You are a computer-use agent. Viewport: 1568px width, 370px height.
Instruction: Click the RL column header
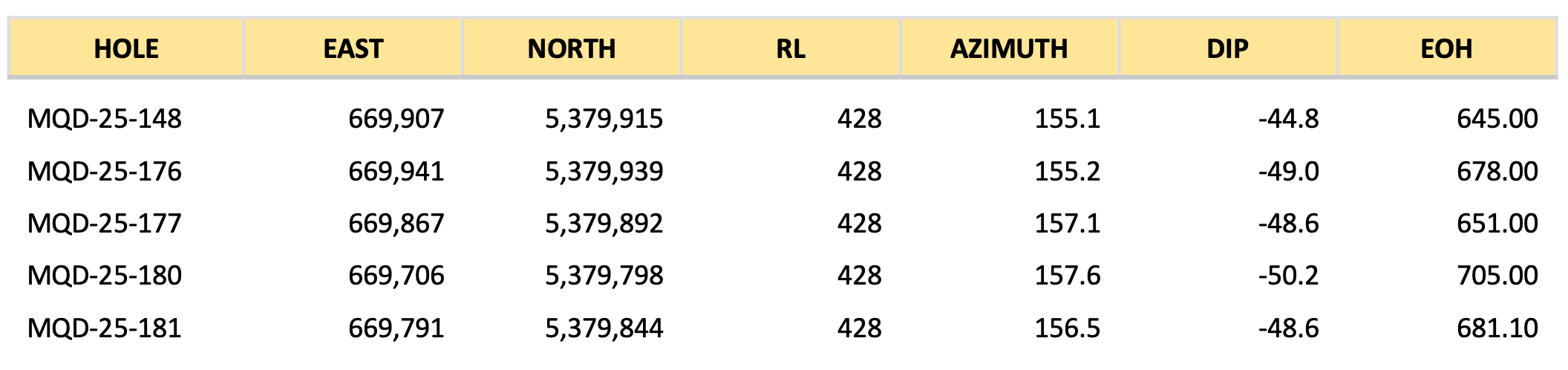791,49
